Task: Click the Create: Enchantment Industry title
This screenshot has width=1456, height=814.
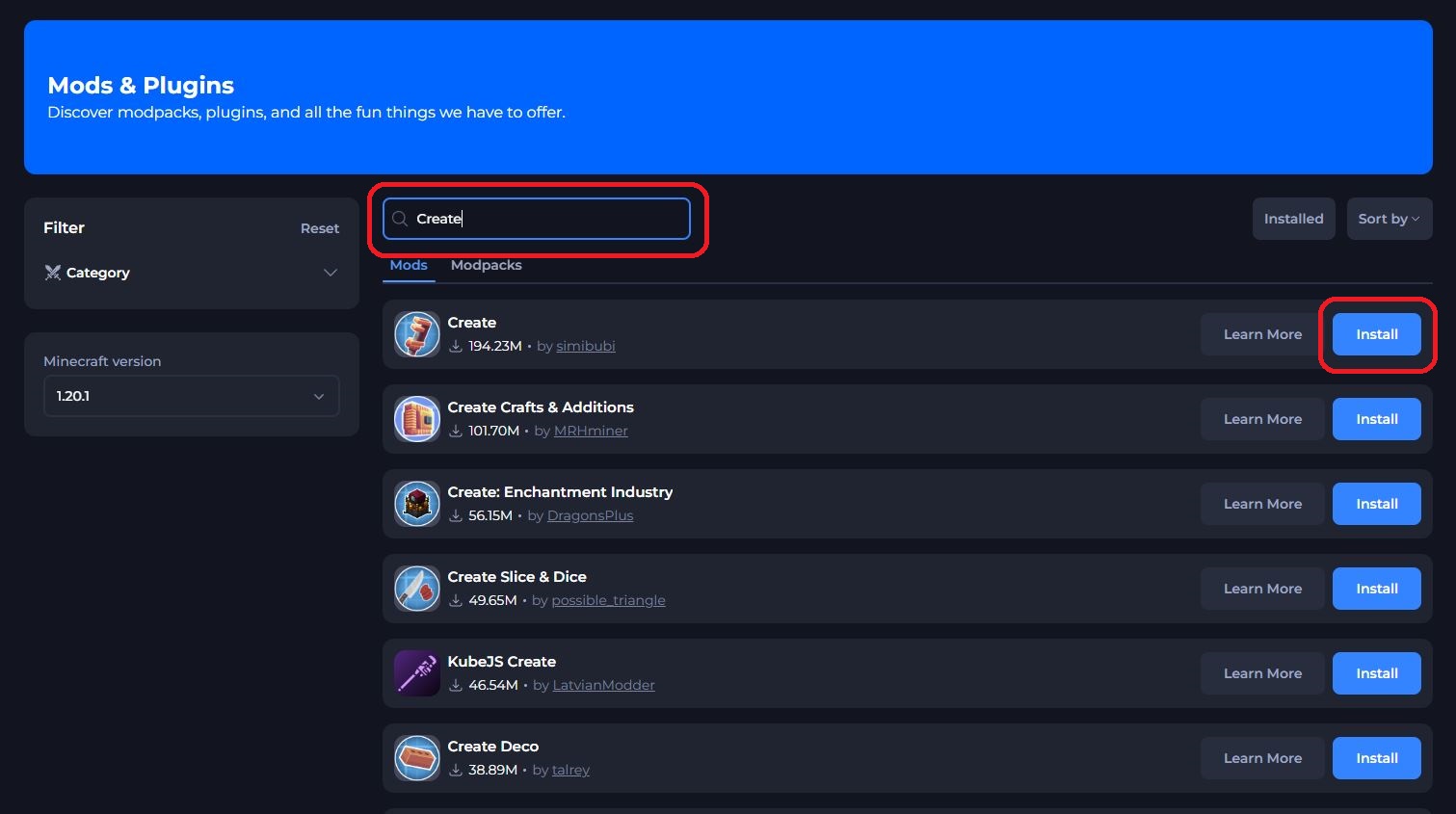Action: pos(560,492)
